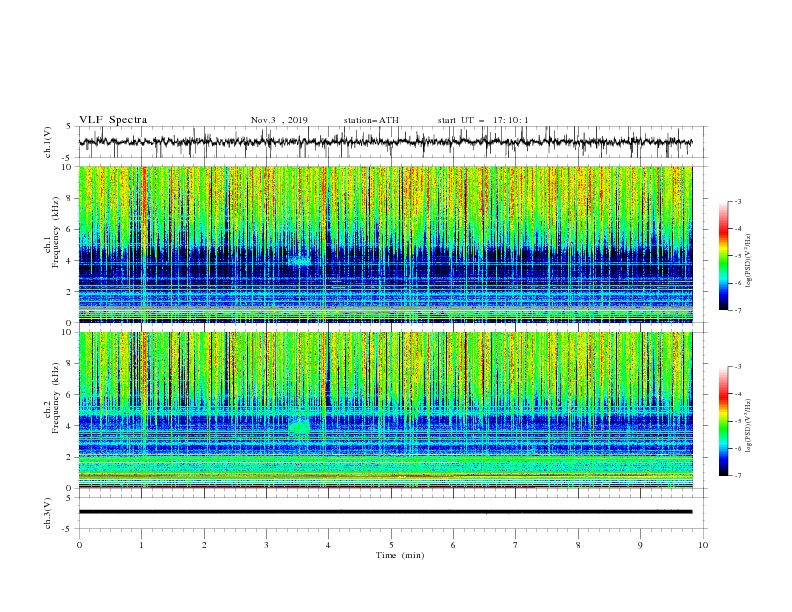
Task: Select the "Nov.3 , 2019" date label
Action: click(279, 120)
